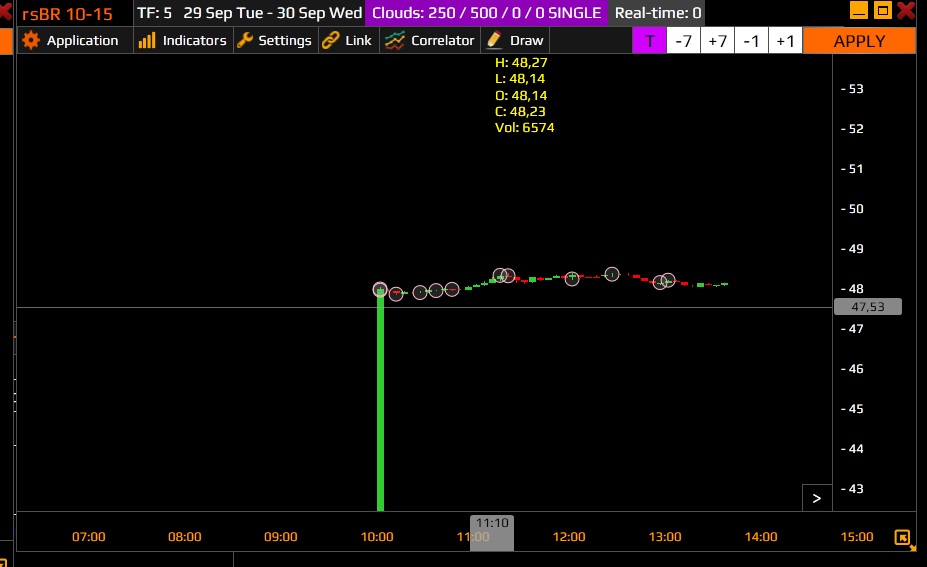The height and width of the screenshot is (567, 927).
Task: Click the Correlator chart lines icon
Action: click(394, 40)
